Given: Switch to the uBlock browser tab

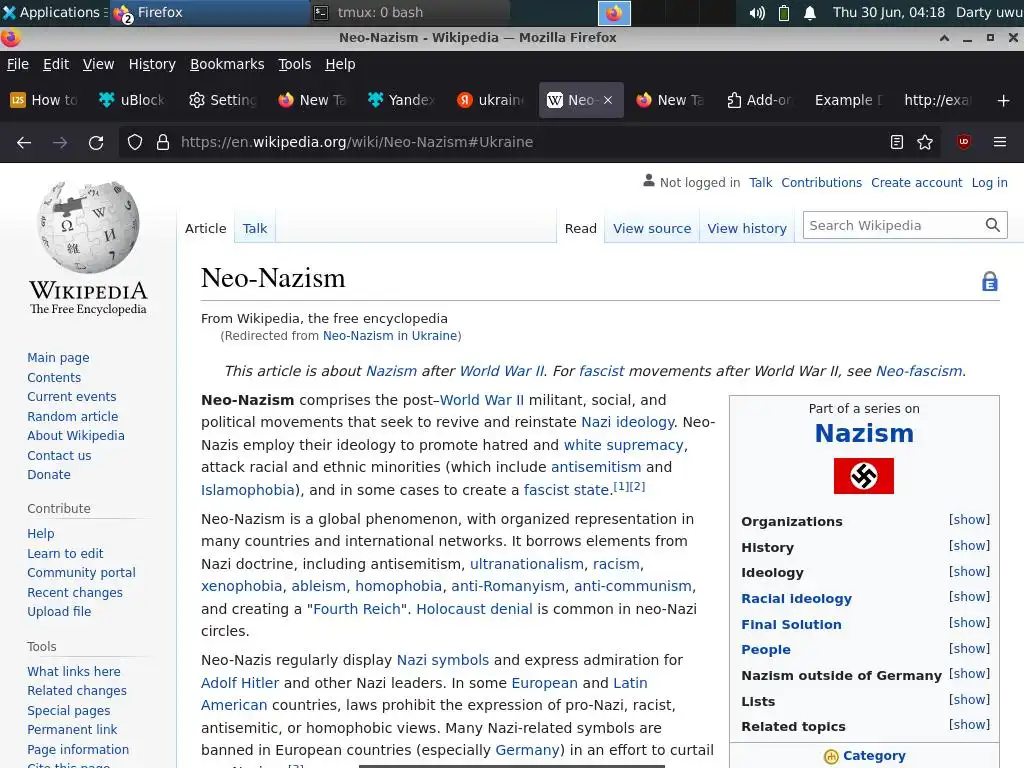Looking at the screenshot, I should (x=133, y=100).
